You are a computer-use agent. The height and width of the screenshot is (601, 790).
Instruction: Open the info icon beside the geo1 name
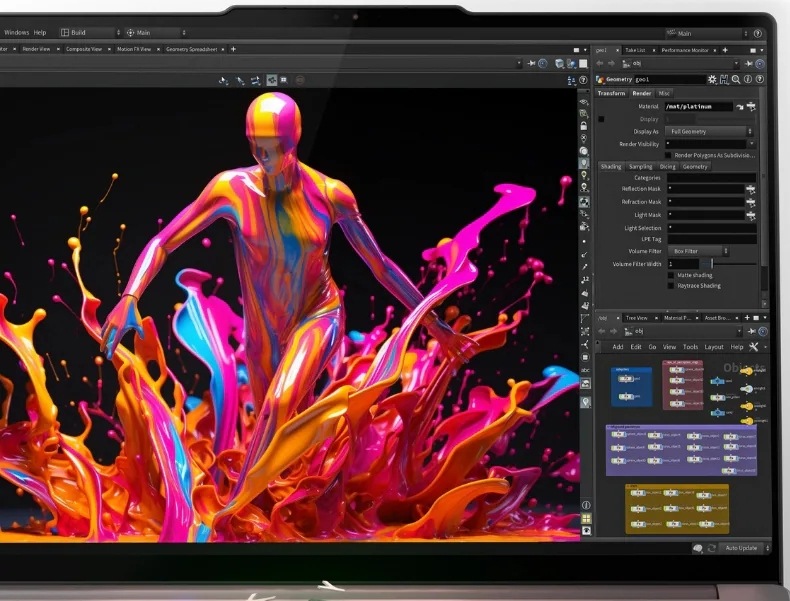coord(749,79)
